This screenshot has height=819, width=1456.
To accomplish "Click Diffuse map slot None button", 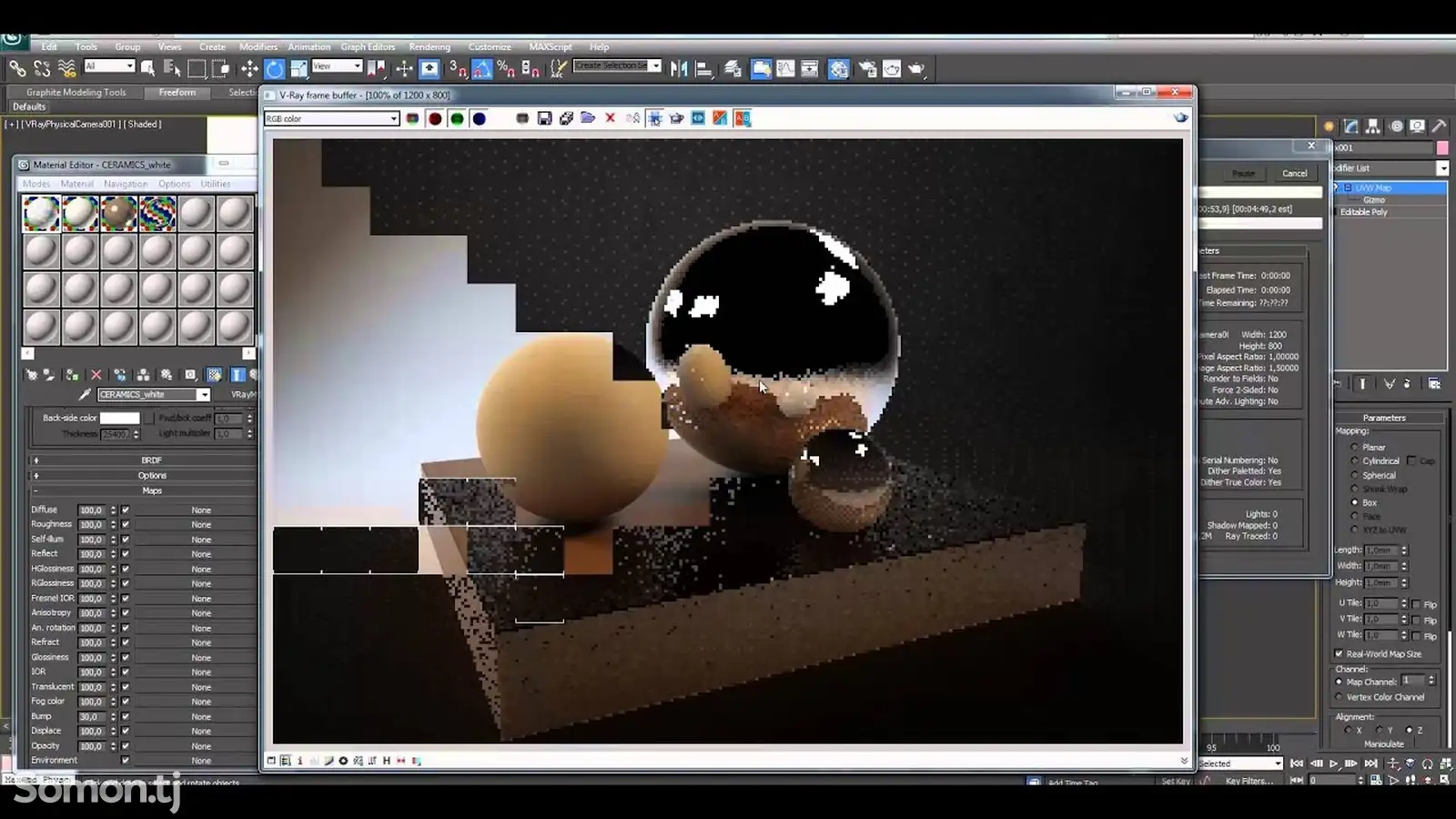I will pyautogui.click(x=201, y=511).
